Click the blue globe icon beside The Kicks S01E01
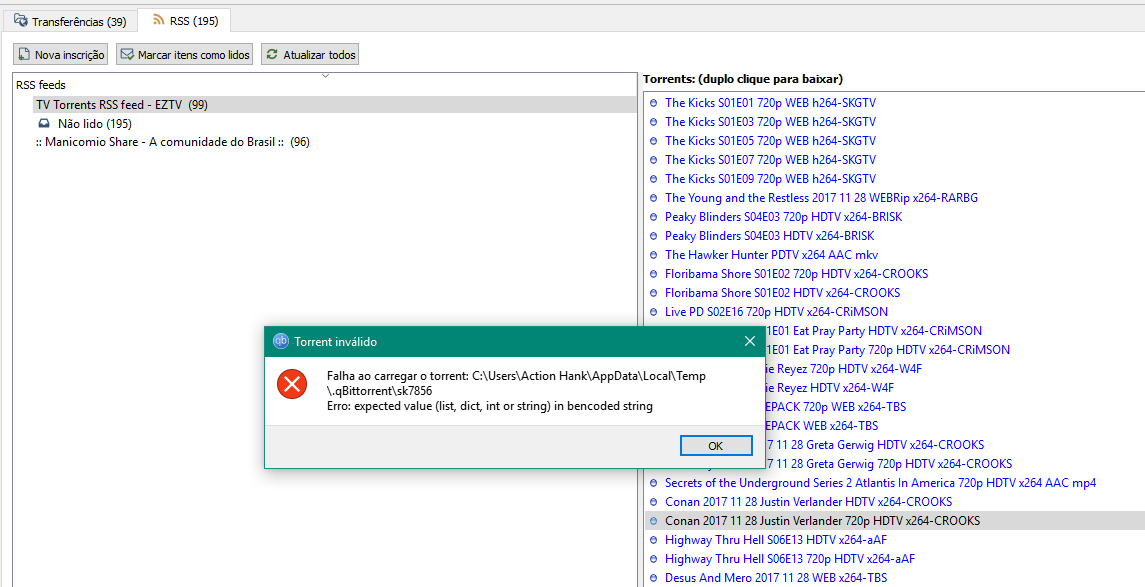 click(653, 102)
